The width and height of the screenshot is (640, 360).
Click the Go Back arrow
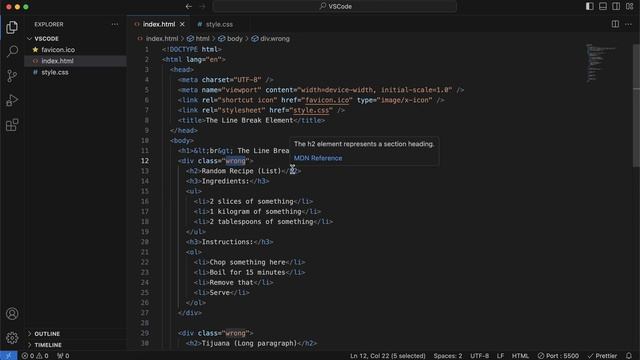click(x=189, y=6)
